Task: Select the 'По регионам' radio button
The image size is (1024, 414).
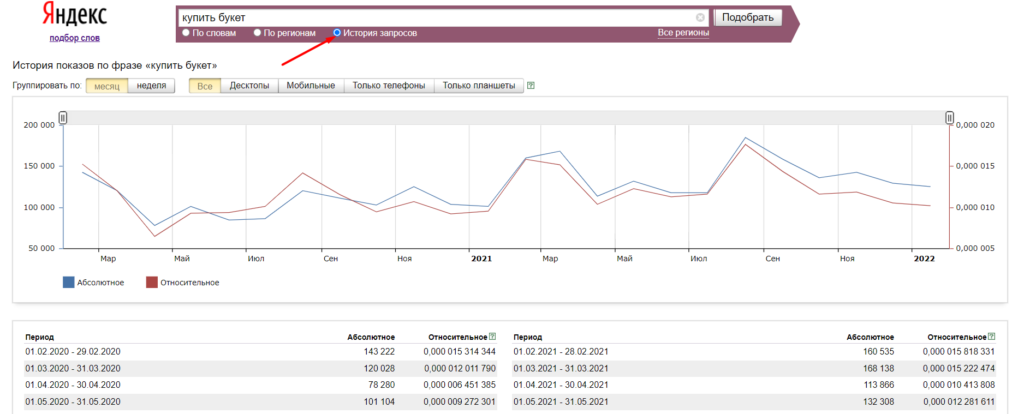Action: (x=257, y=33)
